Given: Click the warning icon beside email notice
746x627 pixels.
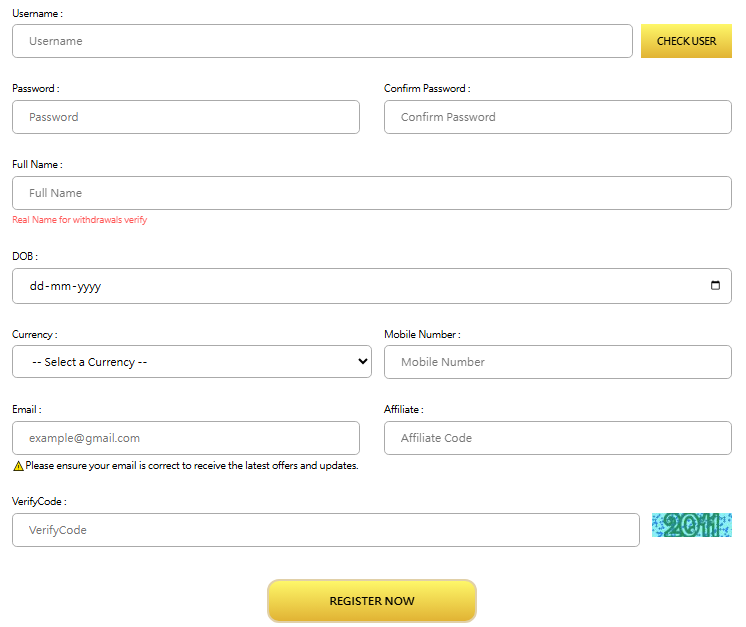Looking at the screenshot, I should coord(18,466).
